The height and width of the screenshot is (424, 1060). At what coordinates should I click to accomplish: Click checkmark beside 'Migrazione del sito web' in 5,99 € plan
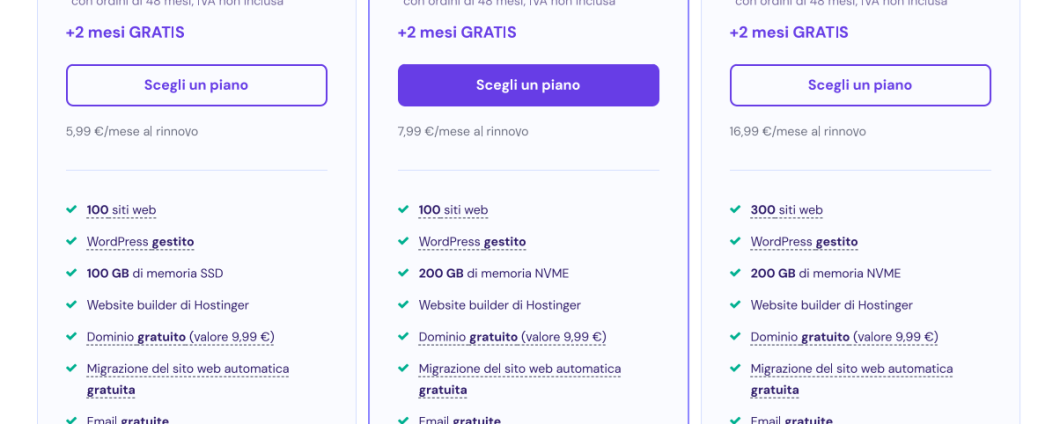click(x=71, y=368)
